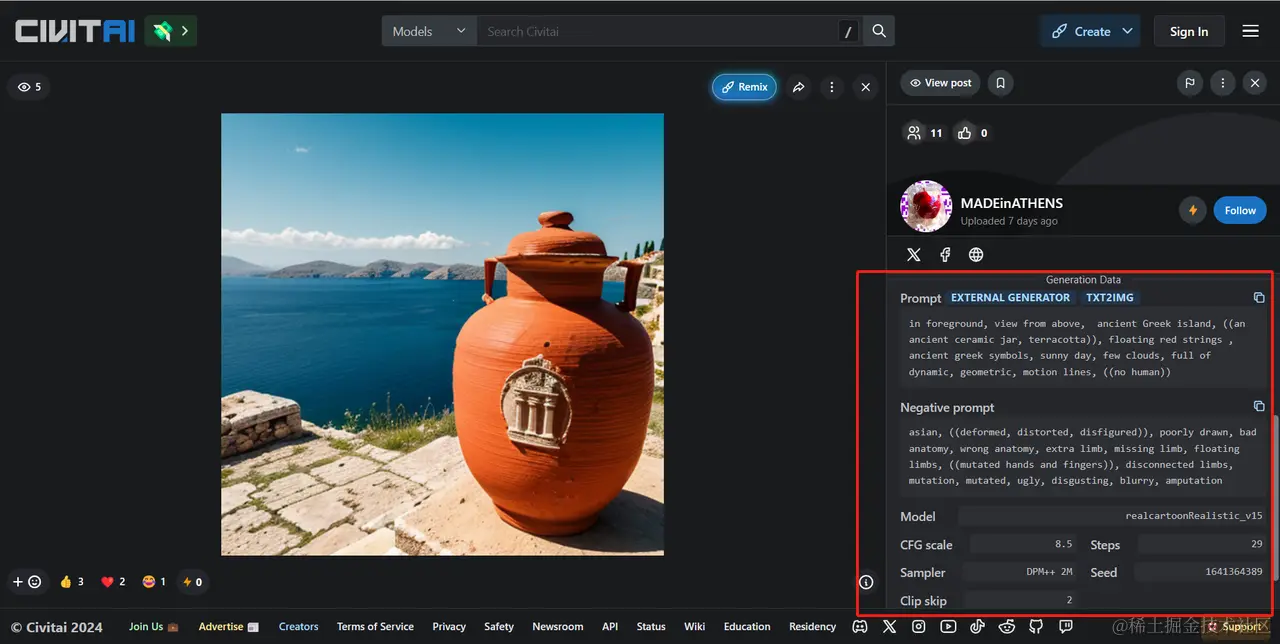Open the GitHub footer icon

1036,627
